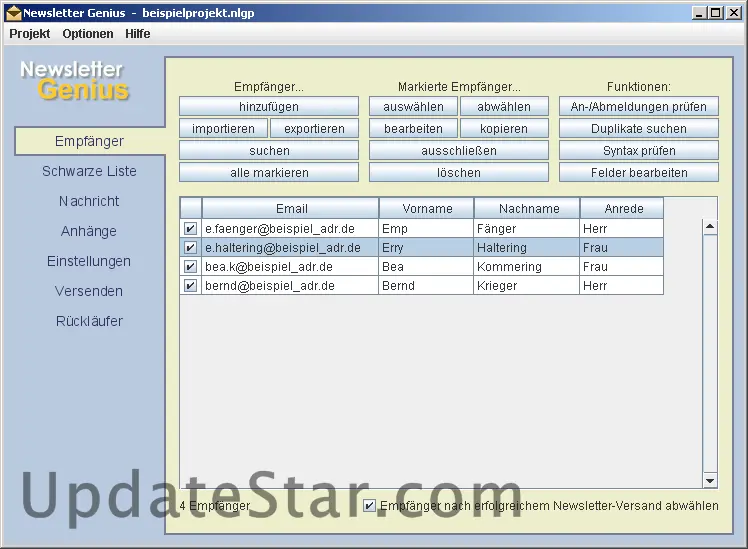Click the kopieren button
Screen dimensions: 748x549
click(504, 128)
